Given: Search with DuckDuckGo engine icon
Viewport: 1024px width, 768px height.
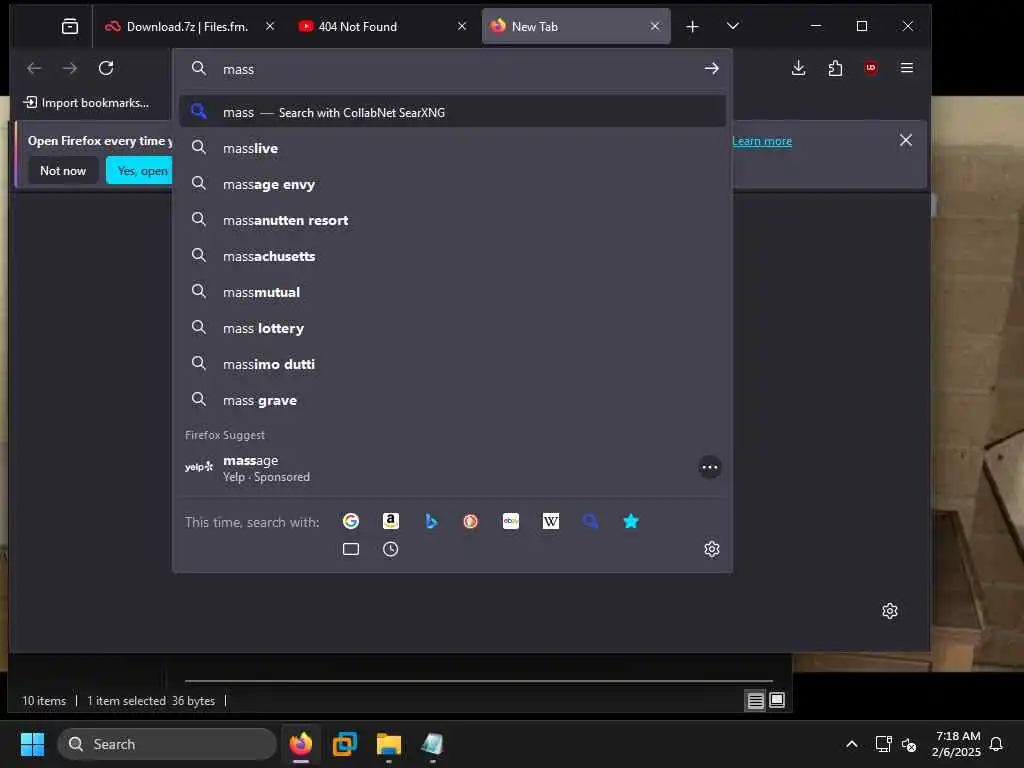Looking at the screenshot, I should [x=470, y=521].
